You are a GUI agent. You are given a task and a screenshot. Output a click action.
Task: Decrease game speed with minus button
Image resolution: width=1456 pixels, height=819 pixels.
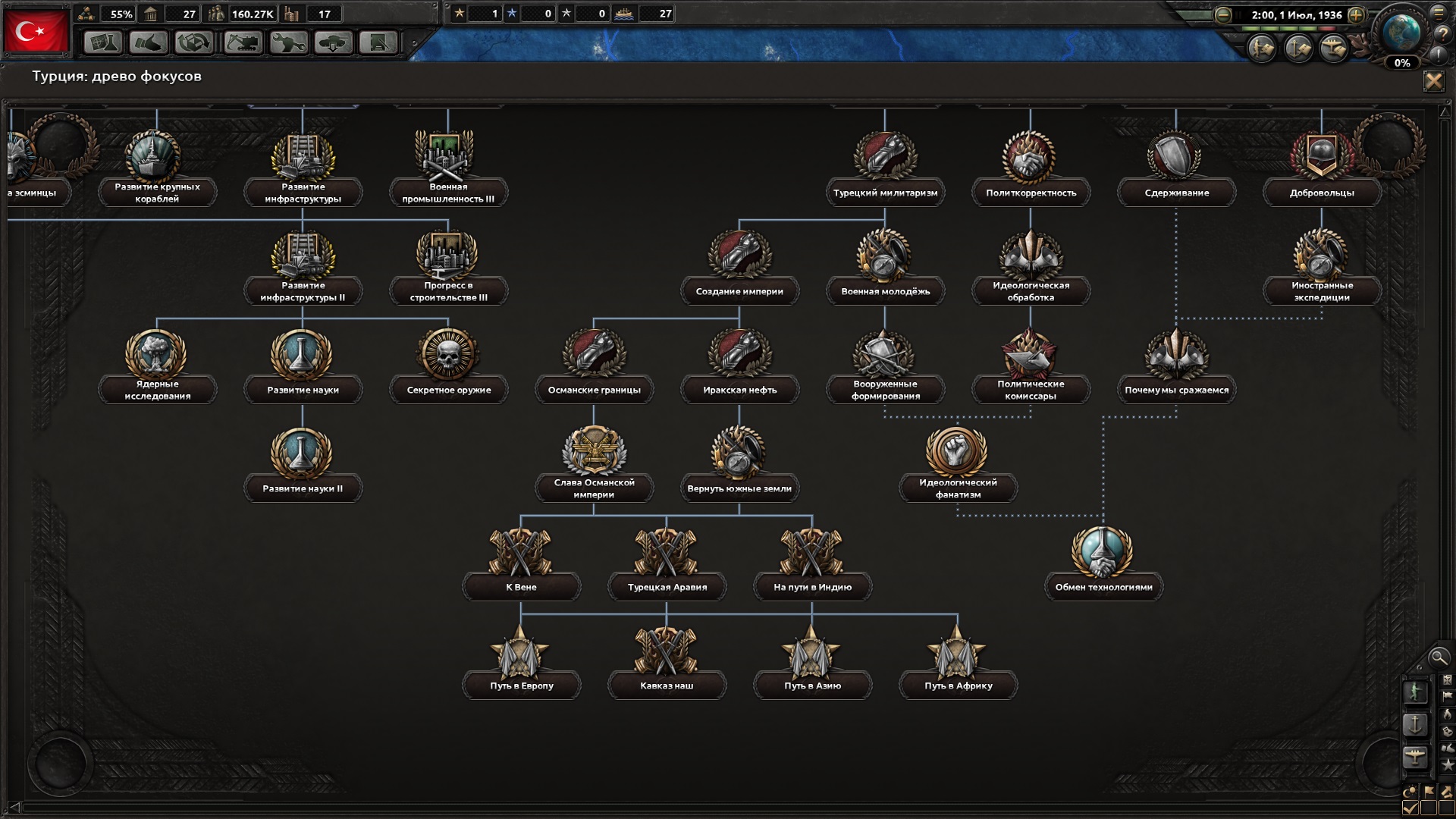1223,15
